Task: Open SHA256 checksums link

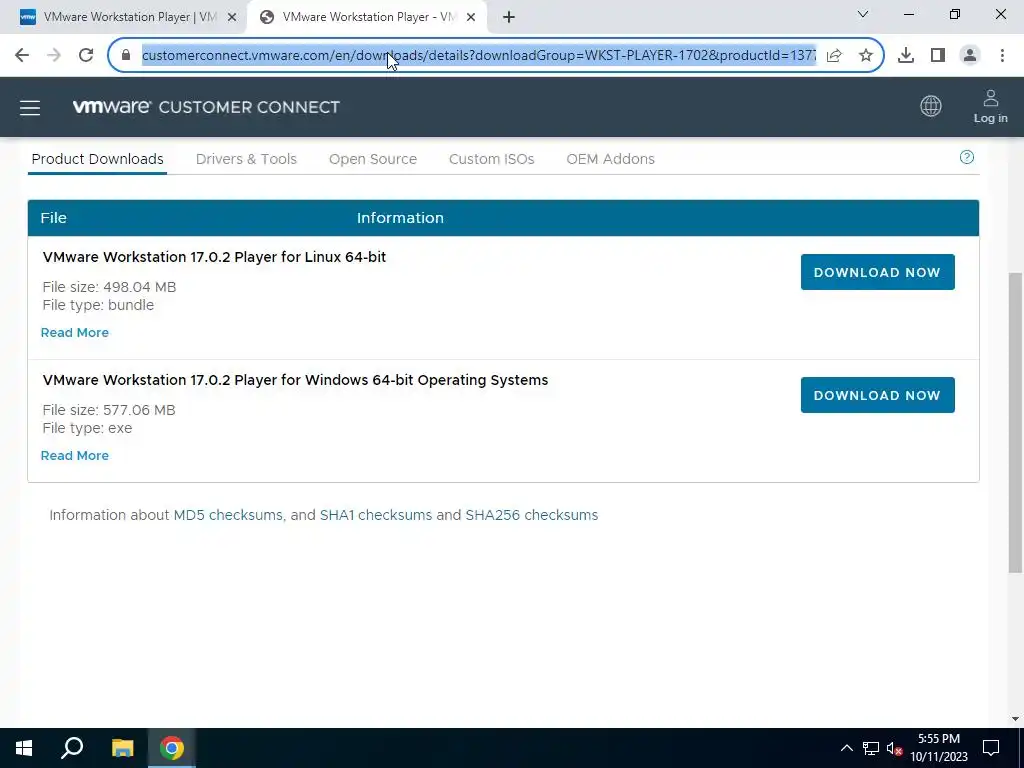Action: pyautogui.click(x=532, y=515)
